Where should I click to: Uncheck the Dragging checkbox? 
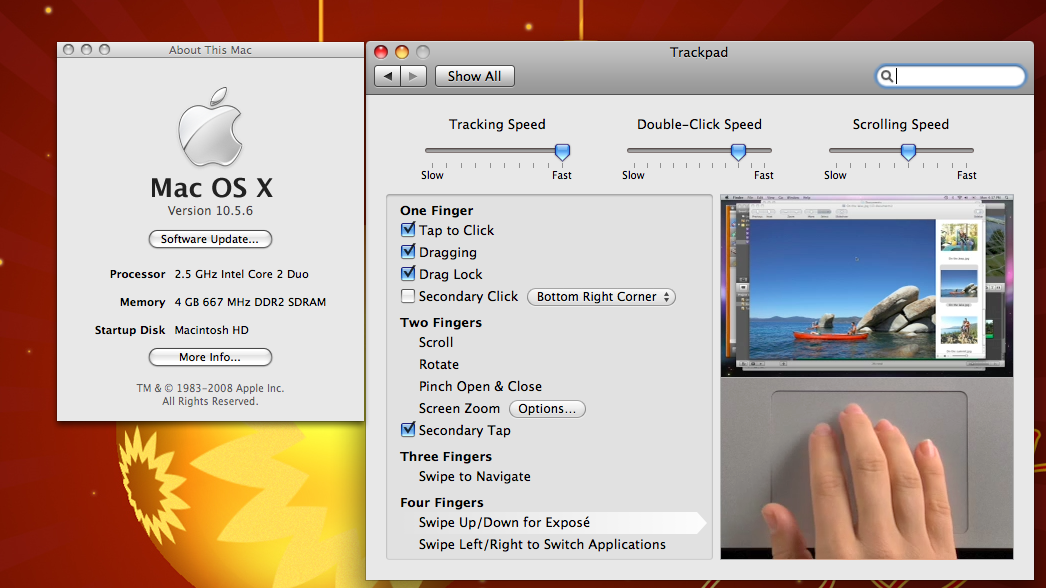coord(408,252)
